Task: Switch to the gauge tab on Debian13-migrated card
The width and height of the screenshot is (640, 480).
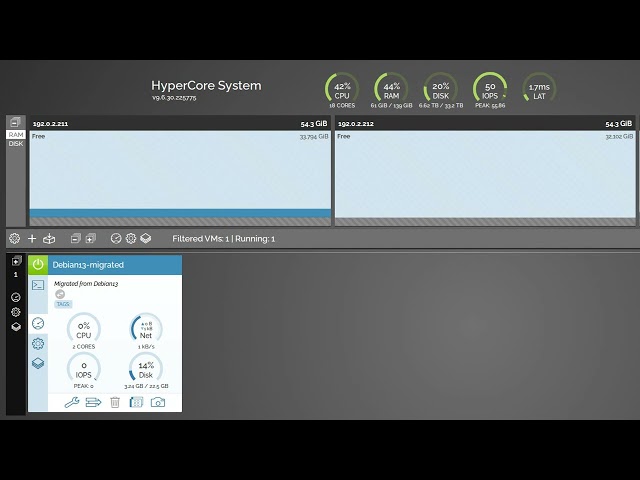Action: [38, 324]
